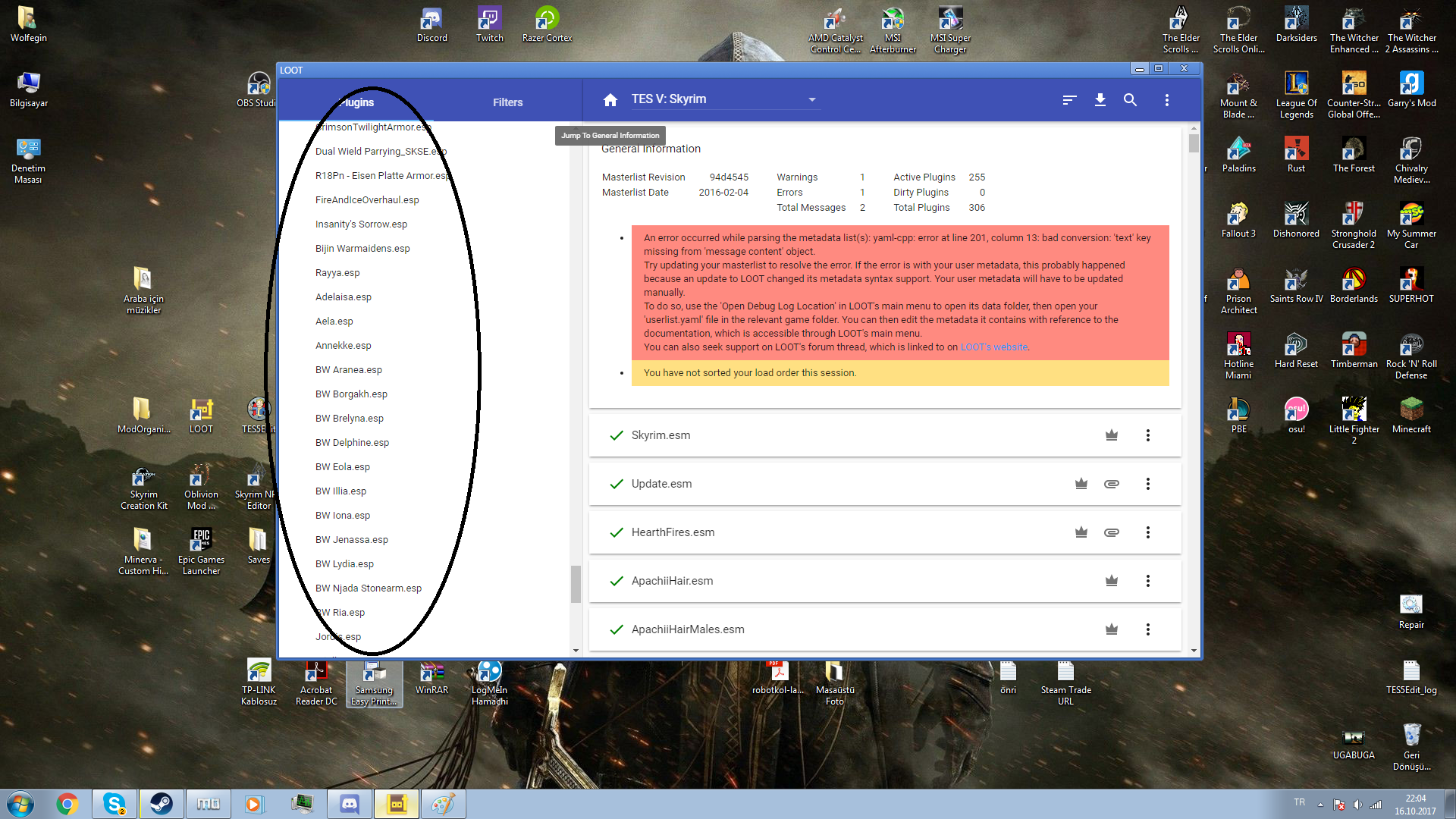Screen dimensions: 1456x819
Task: Open Google Chrome from the taskbar
Action: [x=67, y=804]
